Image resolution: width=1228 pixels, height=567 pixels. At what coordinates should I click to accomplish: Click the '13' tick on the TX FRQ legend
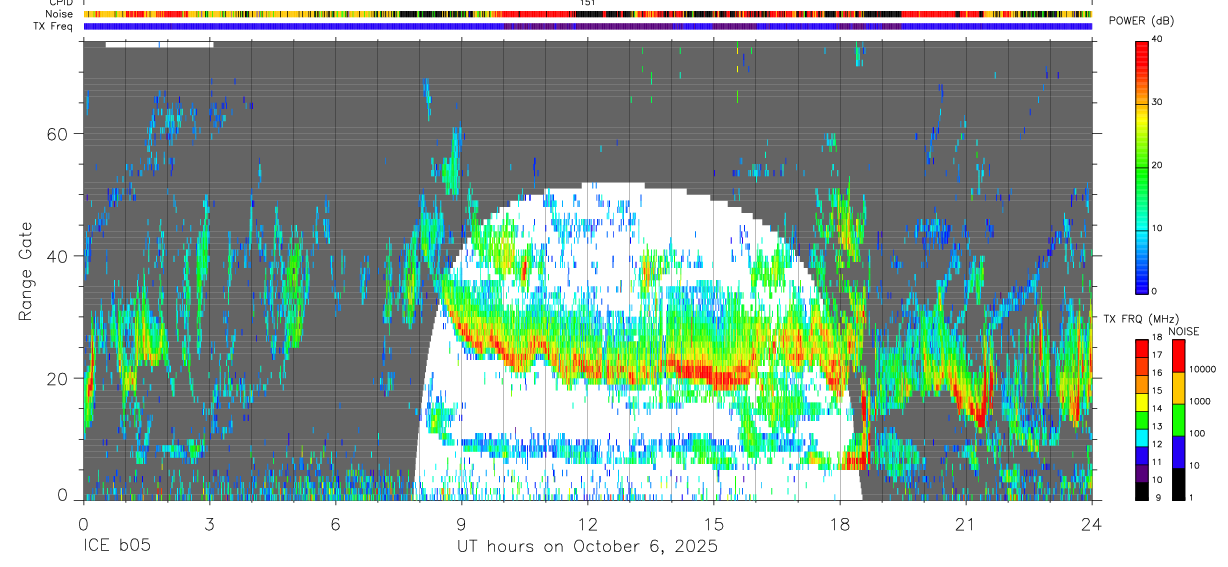(1157, 426)
